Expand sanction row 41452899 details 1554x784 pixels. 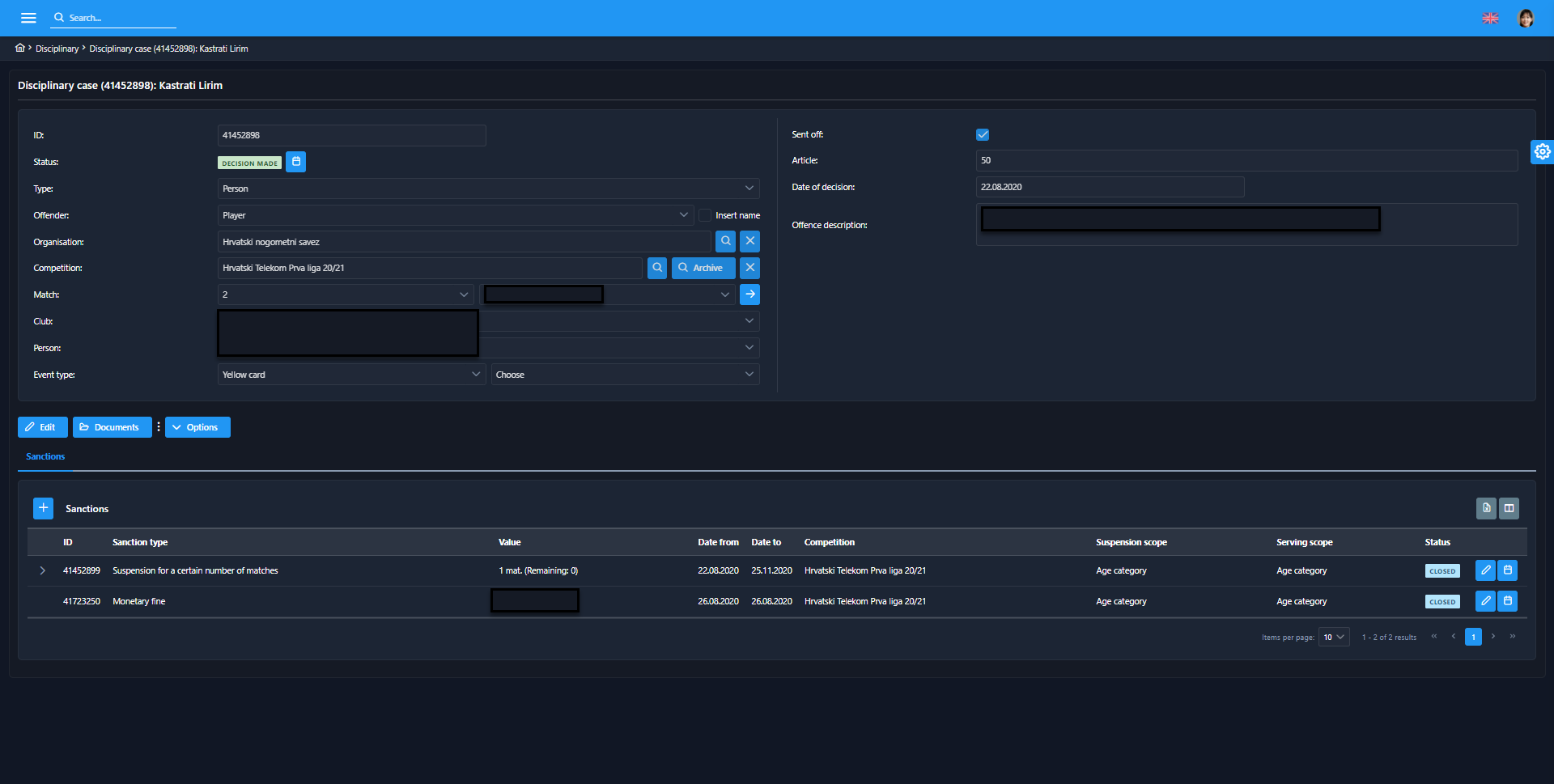43,570
